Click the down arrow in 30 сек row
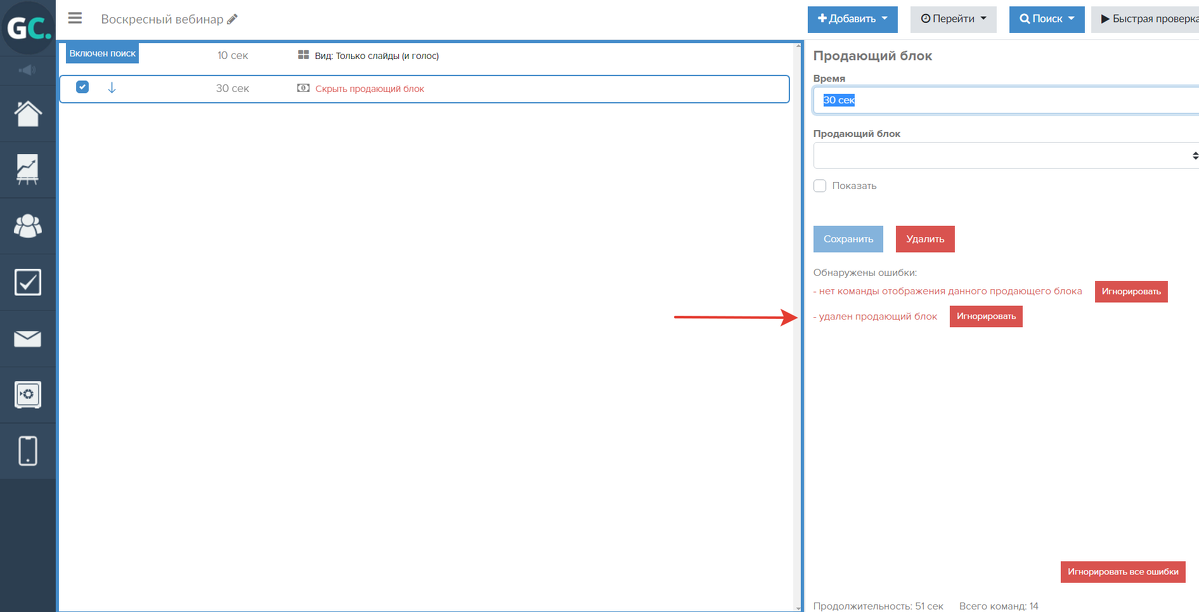This screenshot has width=1199, height=612. pyautogui.click(x=112, y=88)
